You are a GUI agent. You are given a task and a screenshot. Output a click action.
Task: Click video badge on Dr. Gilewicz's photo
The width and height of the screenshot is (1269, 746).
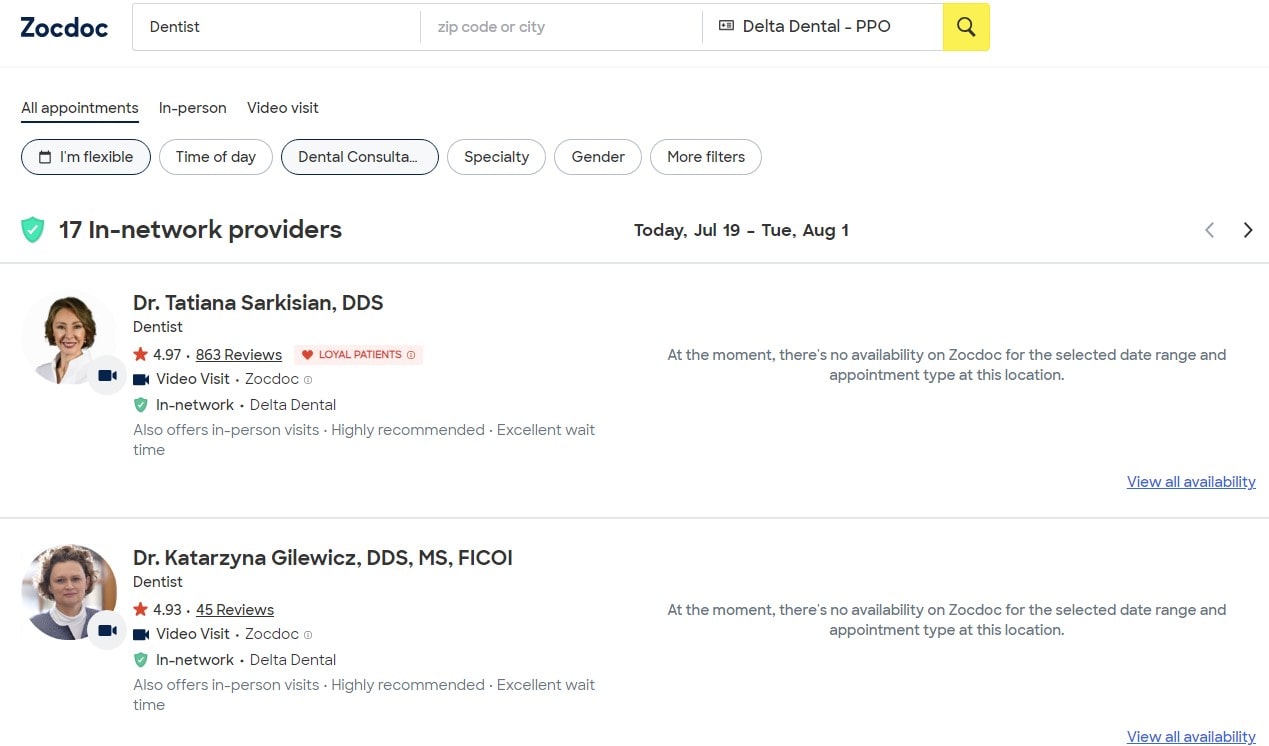[107, 631]
